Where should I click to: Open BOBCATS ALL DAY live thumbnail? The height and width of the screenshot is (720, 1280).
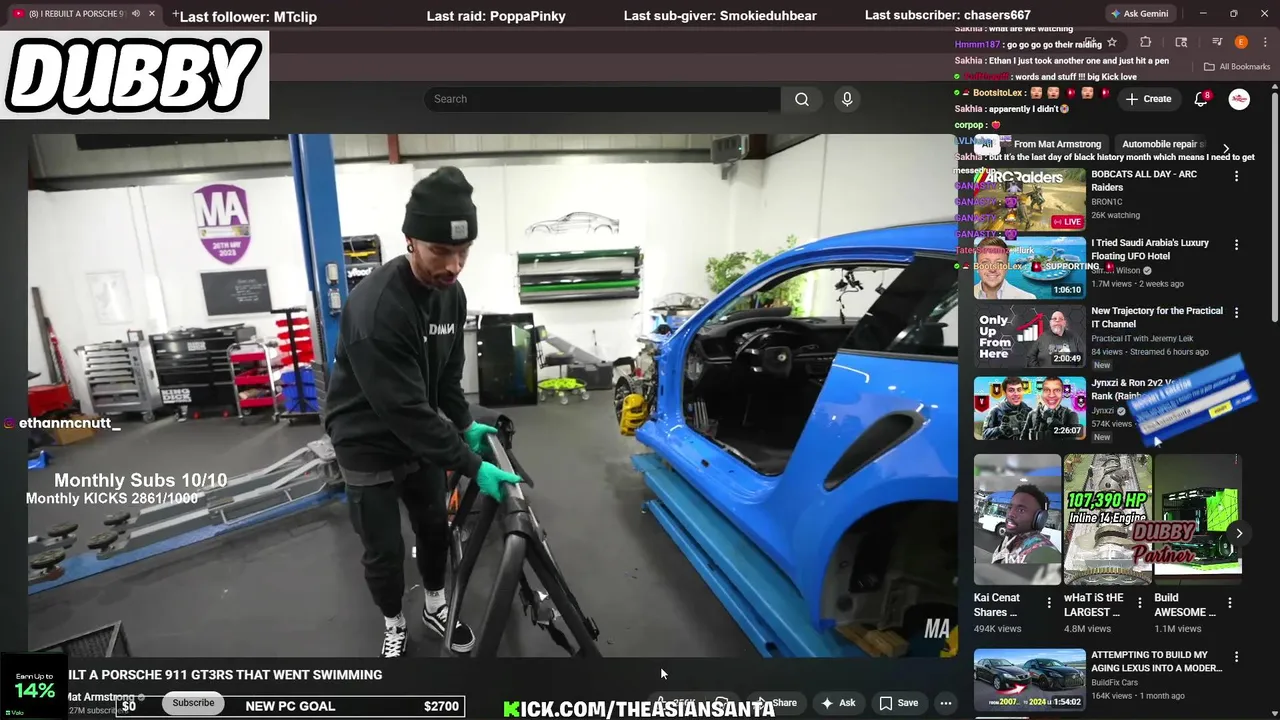tap(1030, 199)
